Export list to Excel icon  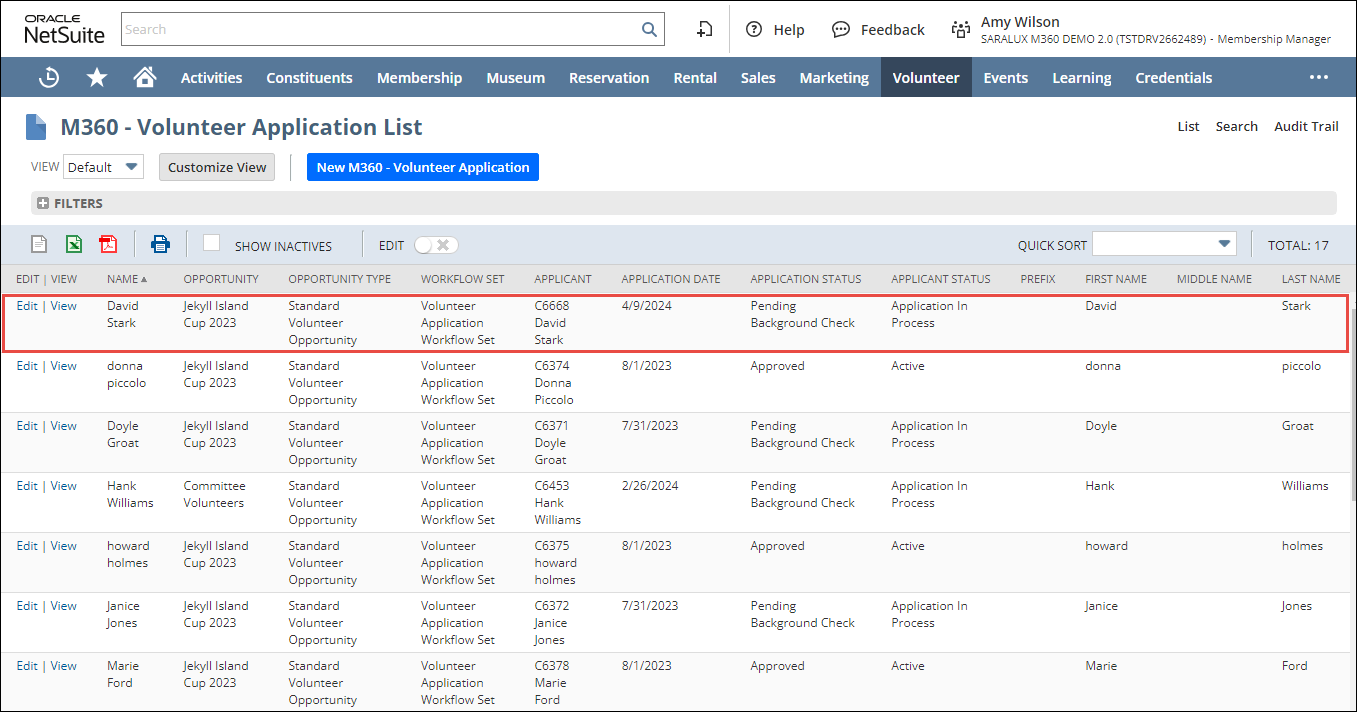click(x=74, y=244)
